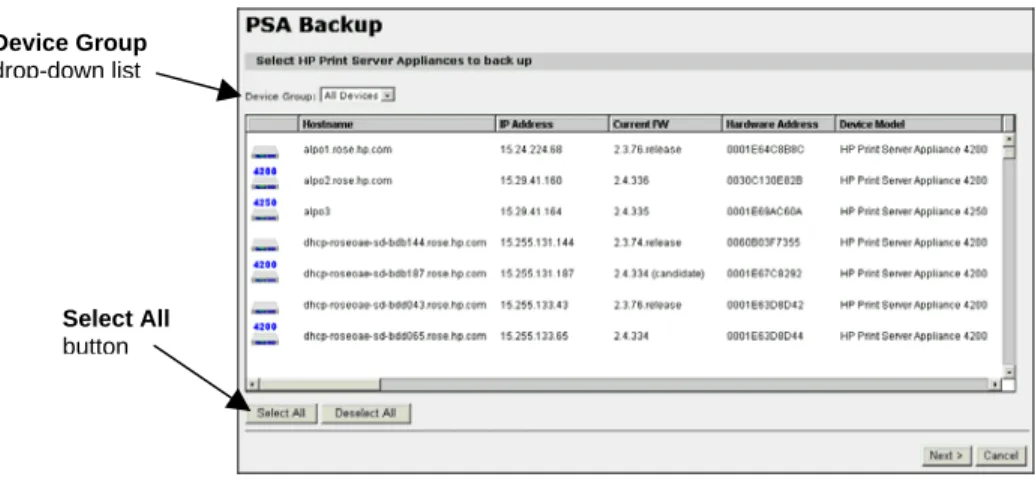Click hardware address 0001E64C8B8C
Image resolution: width=1035 pixels, height=492 pixels.
pyautogui.click(x=766, y=150)
